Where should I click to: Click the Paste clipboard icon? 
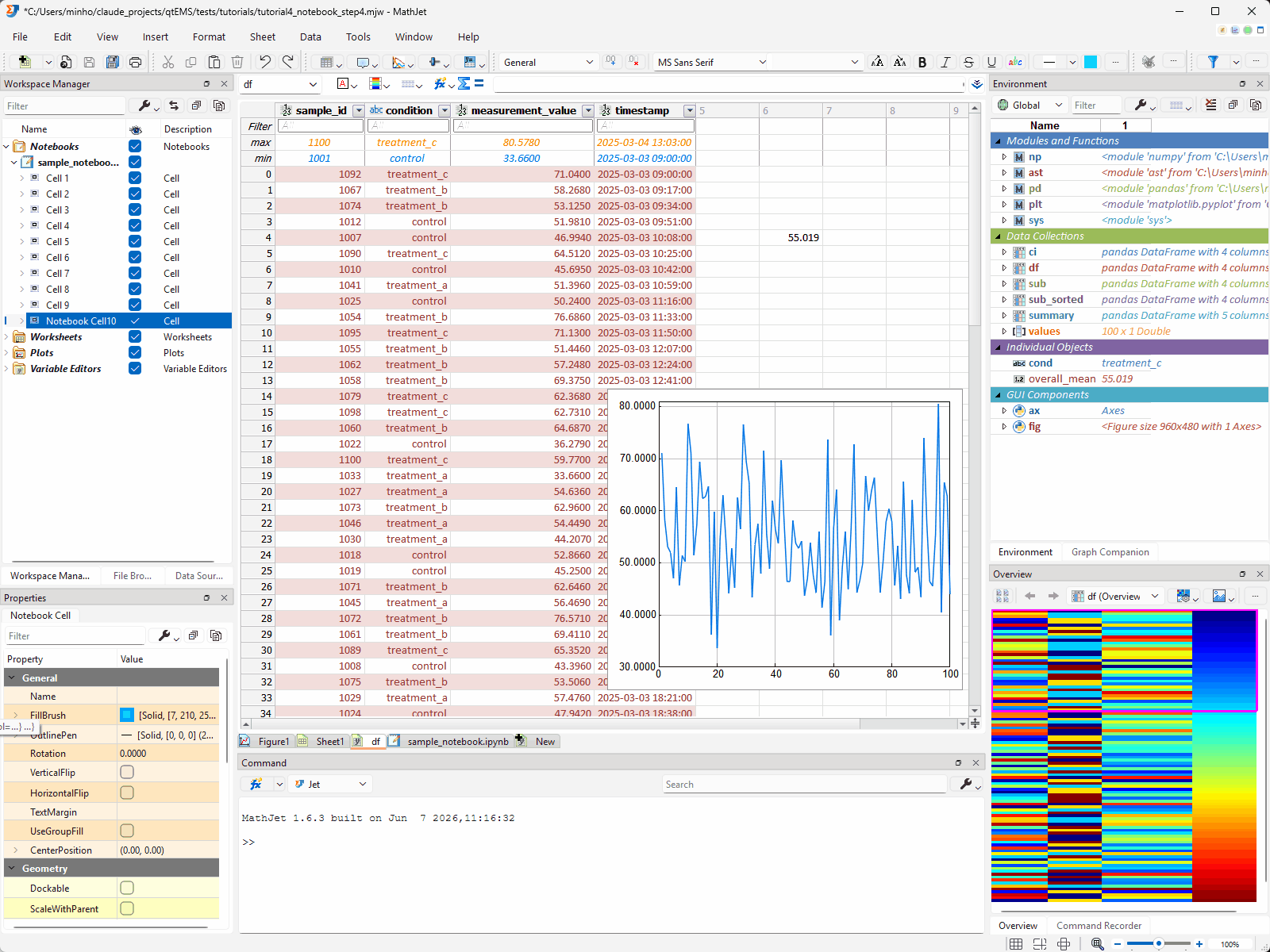pyautogui.click(x=214, y=62)
